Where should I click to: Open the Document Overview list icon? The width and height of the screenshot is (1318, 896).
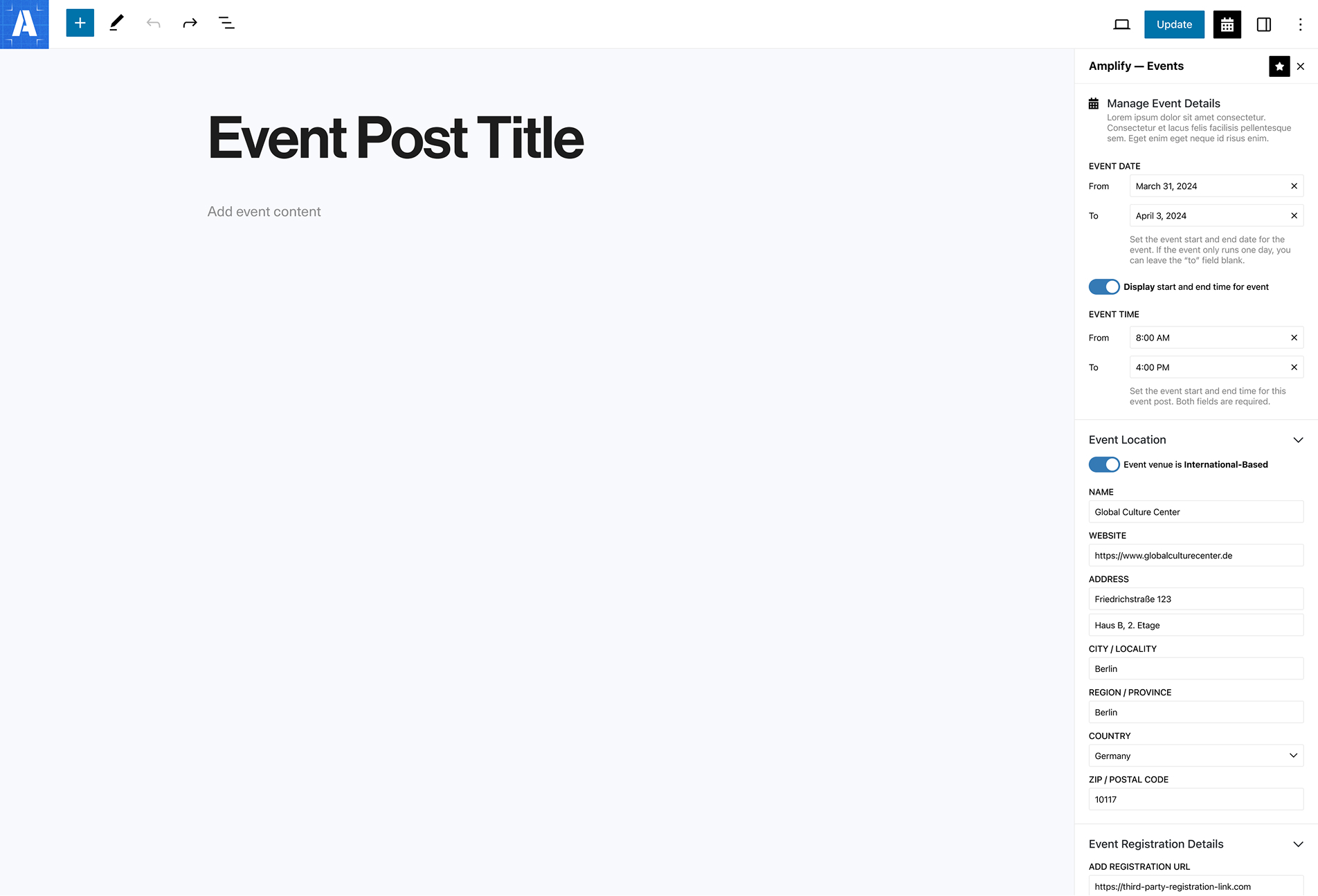pos(226,22)
